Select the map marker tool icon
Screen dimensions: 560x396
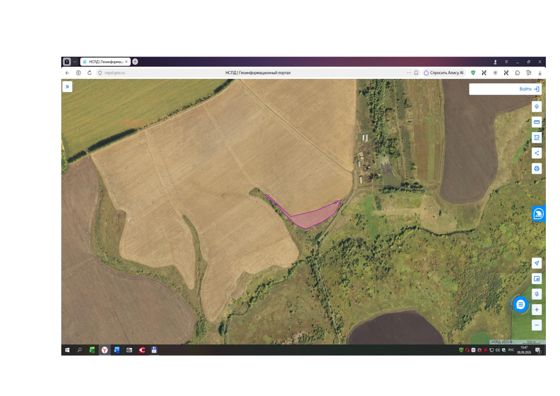coord(536,107)
